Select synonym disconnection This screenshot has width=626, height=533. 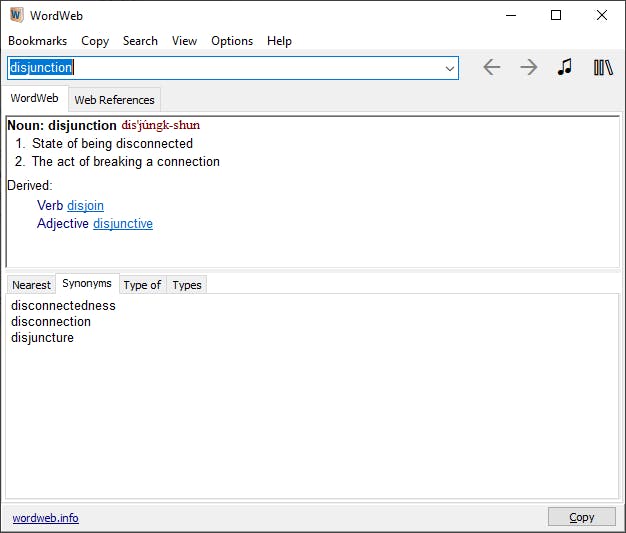point(51,321)
